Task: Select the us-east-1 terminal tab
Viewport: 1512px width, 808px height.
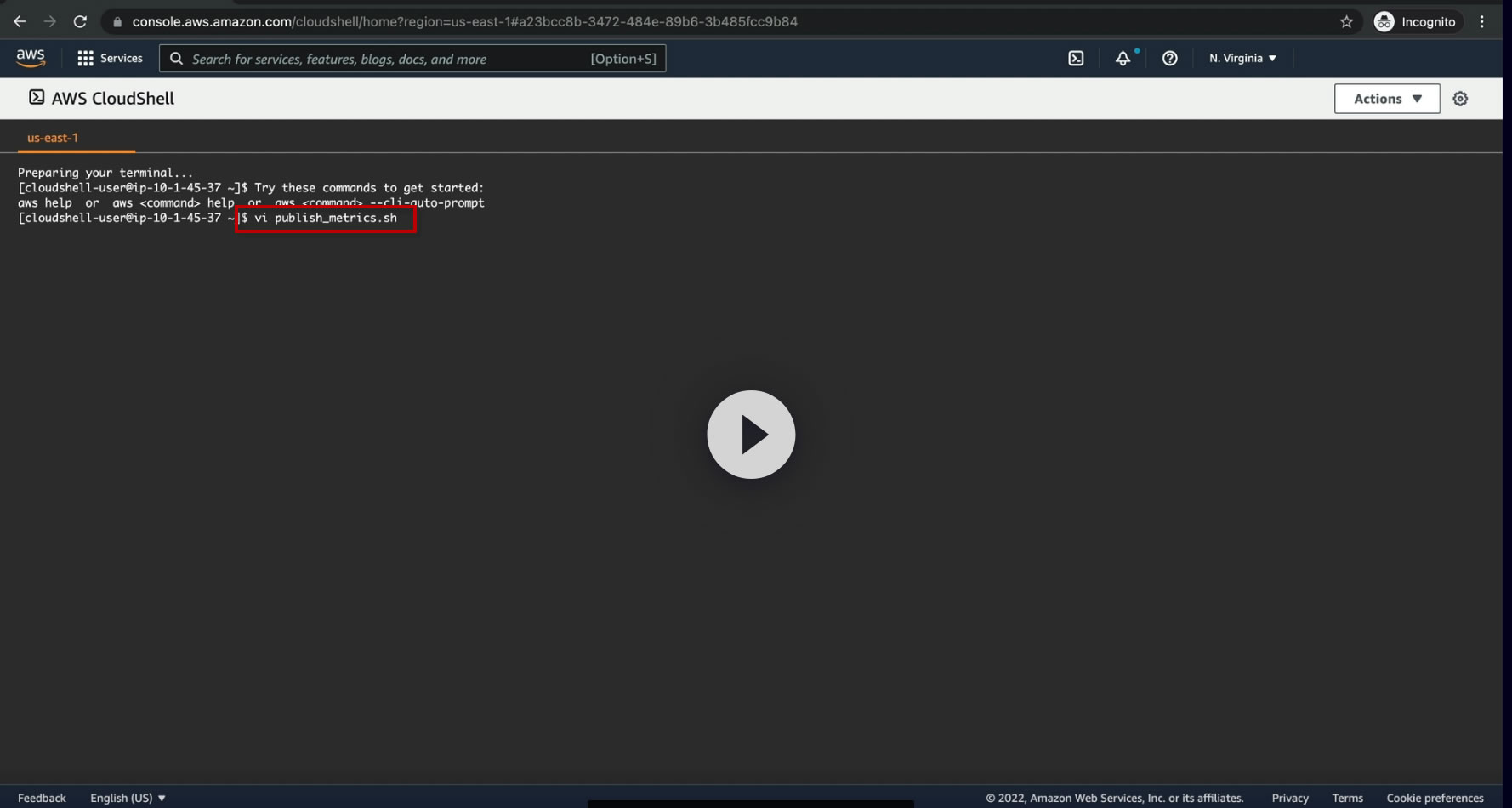Action: tap(53, 138)
